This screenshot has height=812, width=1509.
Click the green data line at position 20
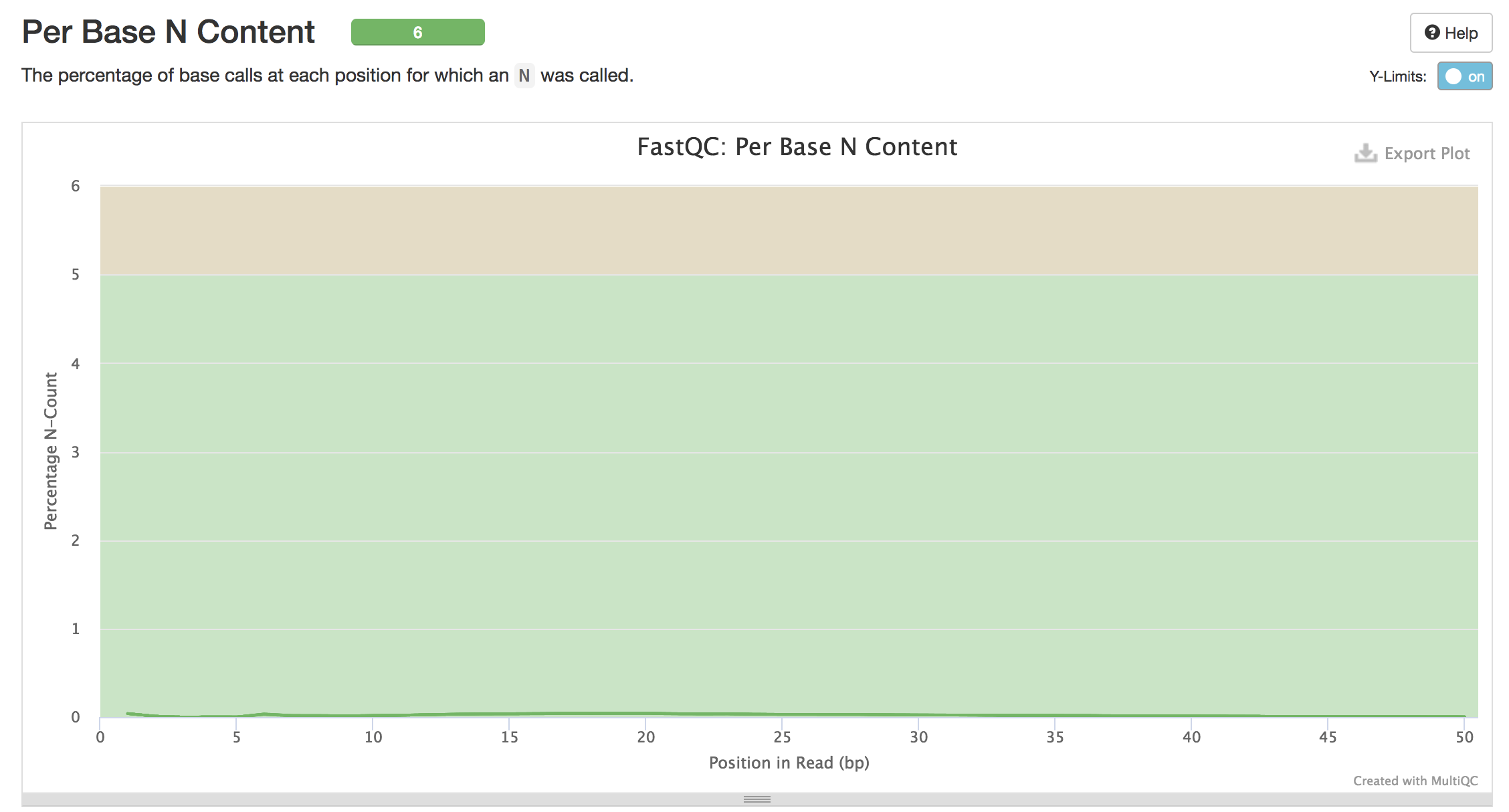tap(645, 714)
